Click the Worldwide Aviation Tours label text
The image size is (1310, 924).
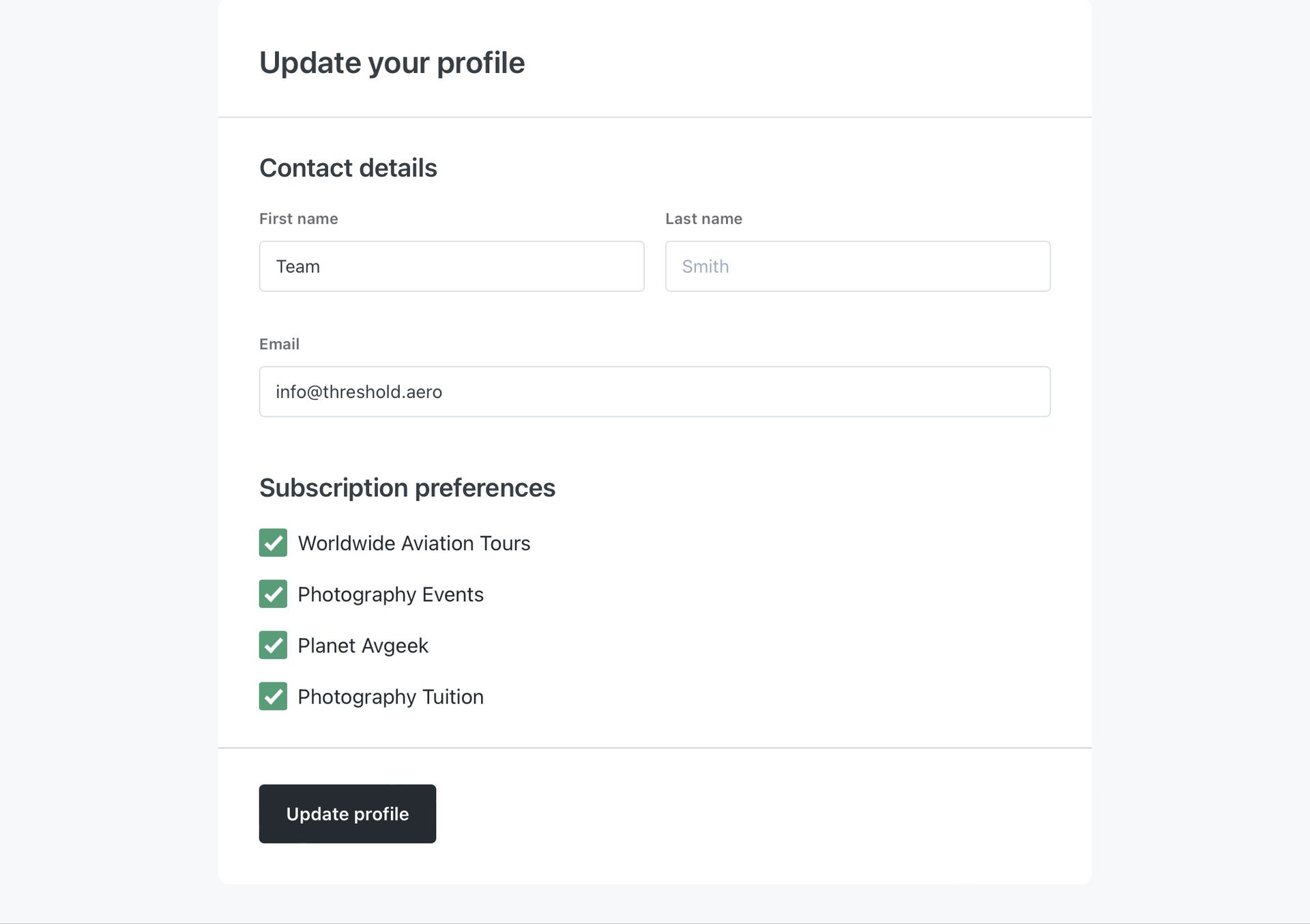pyautogui.click(x=414, y=543)
